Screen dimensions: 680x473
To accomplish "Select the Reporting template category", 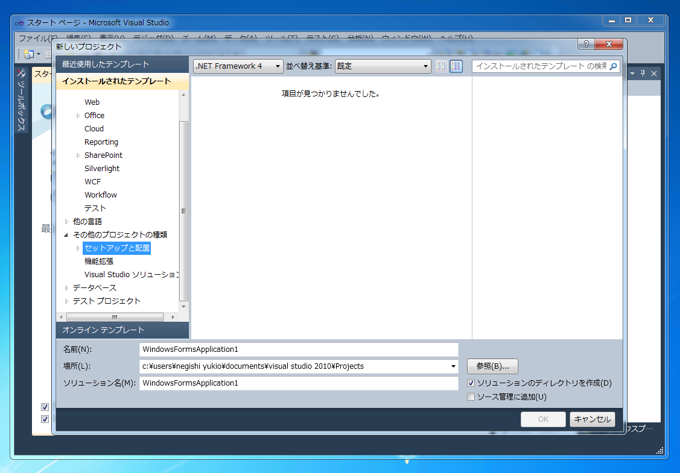I will point(101,142).
